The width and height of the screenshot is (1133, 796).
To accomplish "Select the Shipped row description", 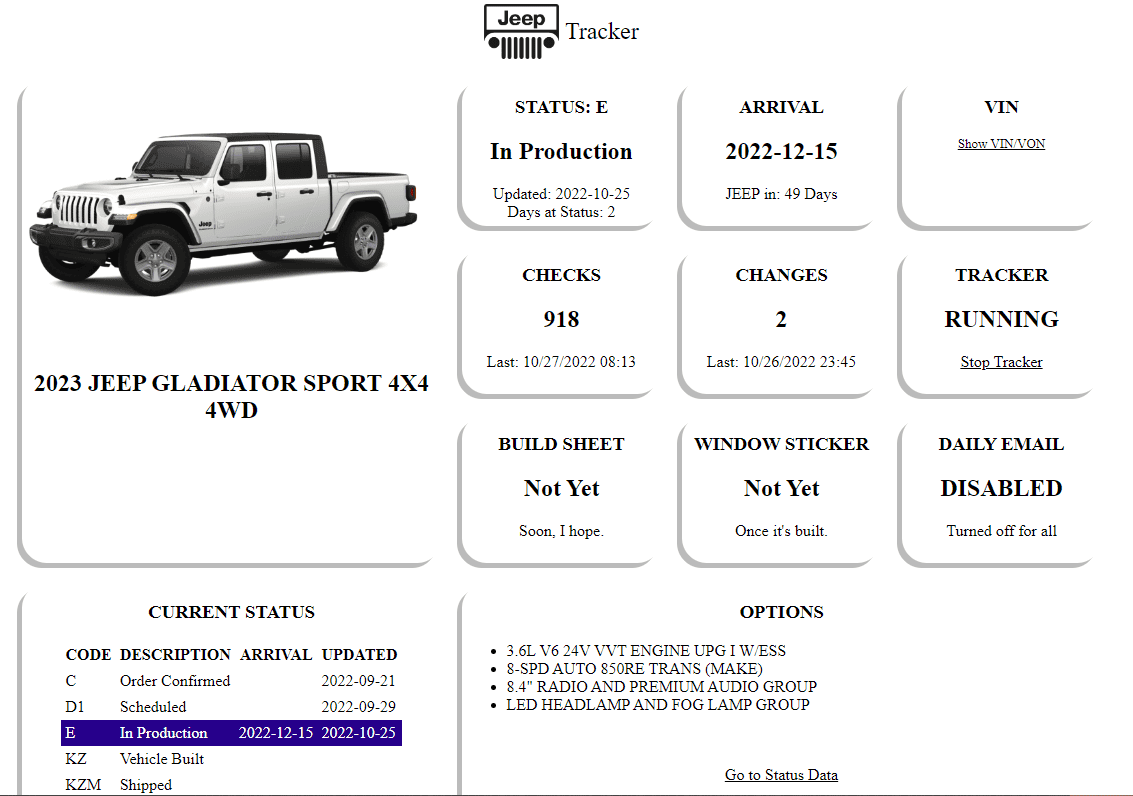I will point(145,784).
